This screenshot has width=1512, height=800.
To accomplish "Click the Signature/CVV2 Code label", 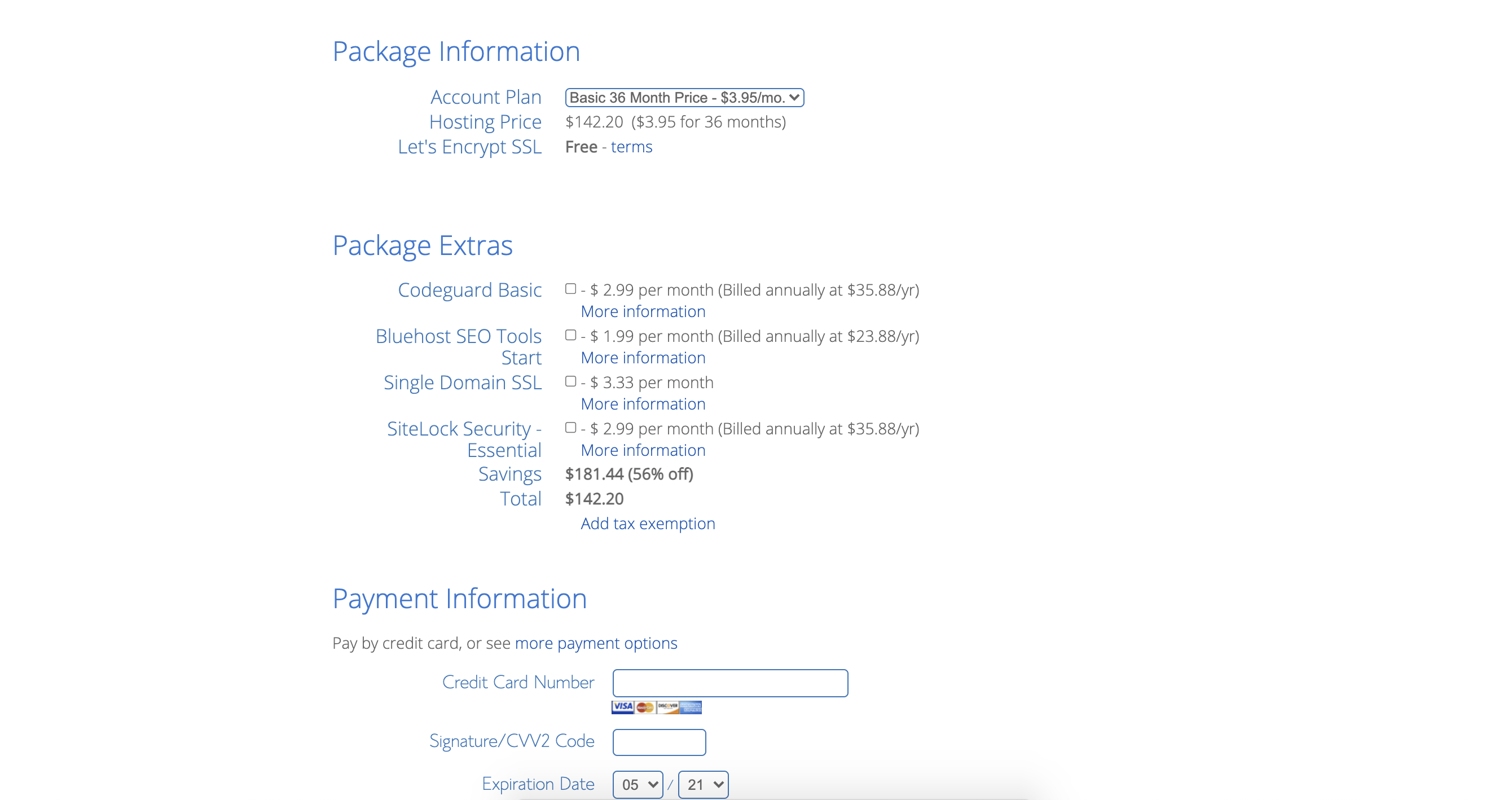I will (x=512, y=741).
